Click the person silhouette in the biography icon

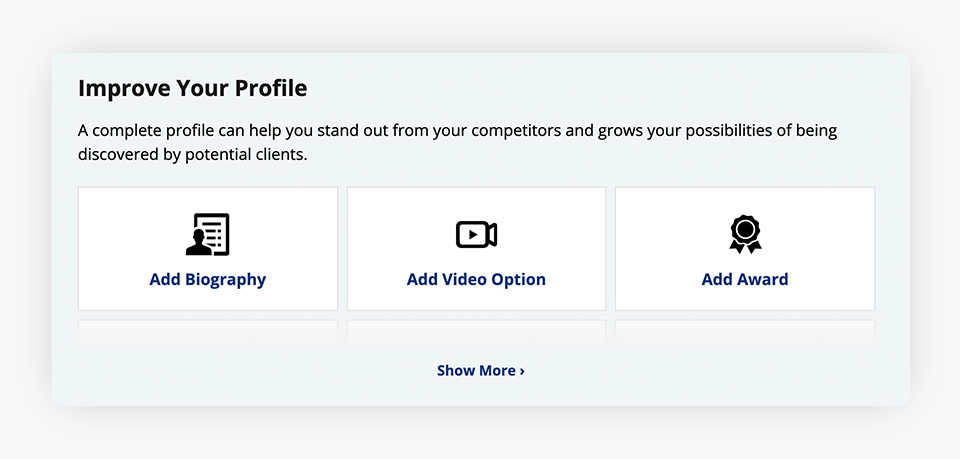tap(197, 243)
